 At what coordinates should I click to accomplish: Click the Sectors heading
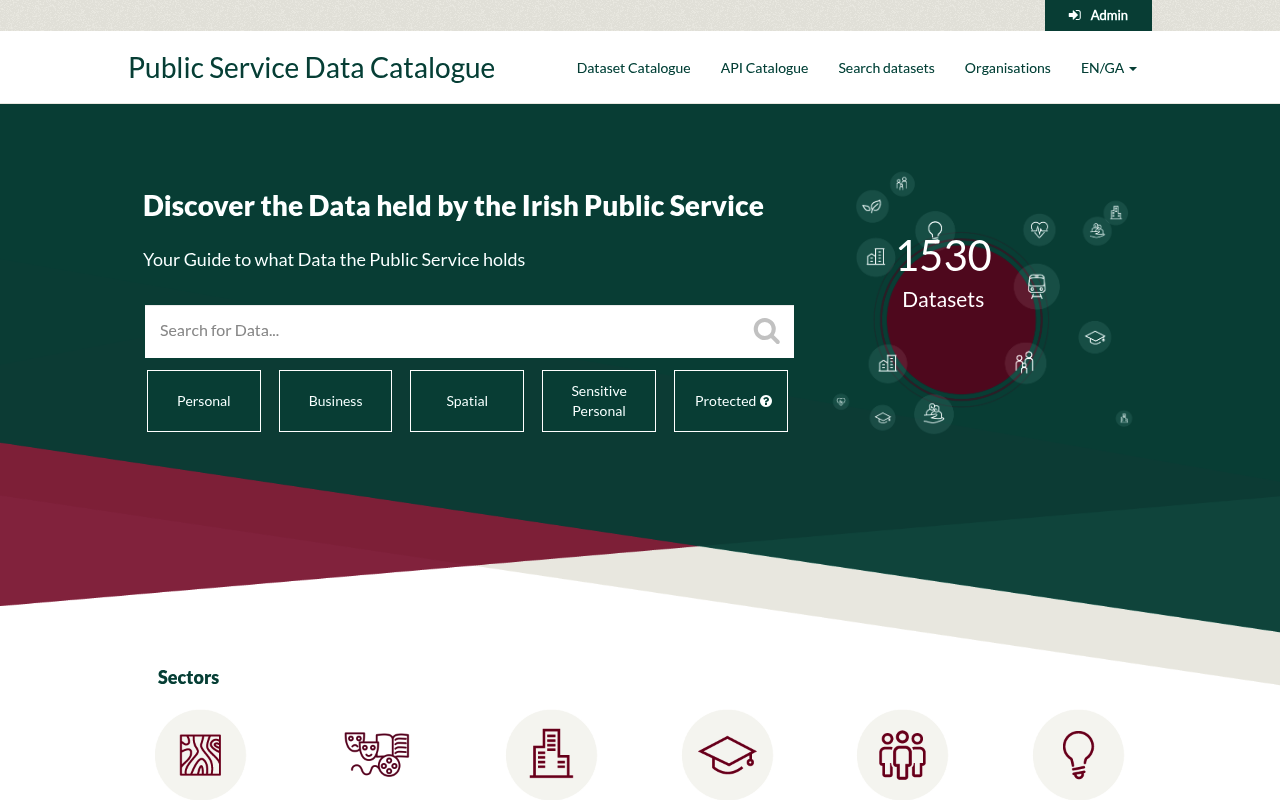tap(188, 677)
